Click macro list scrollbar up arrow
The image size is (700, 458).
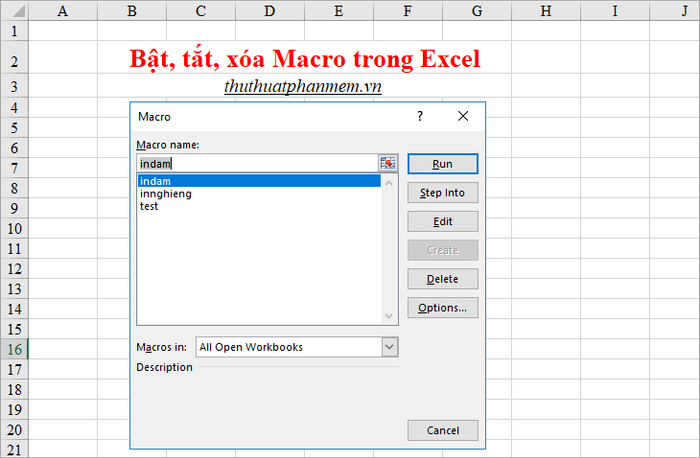click(389, 183)
